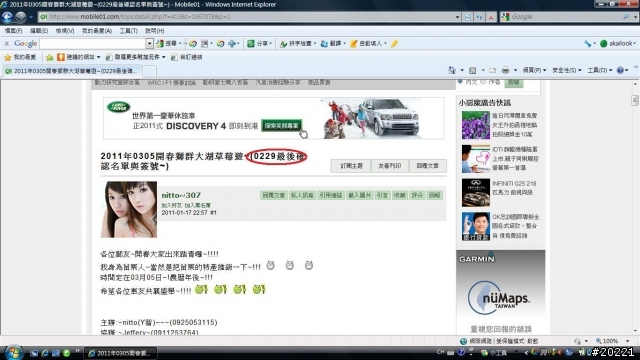Image resolution: width=640 pixels, height=360 pixels.
Task: Open the 說明(H) Help menu
Action: click(x=155, y=31)
